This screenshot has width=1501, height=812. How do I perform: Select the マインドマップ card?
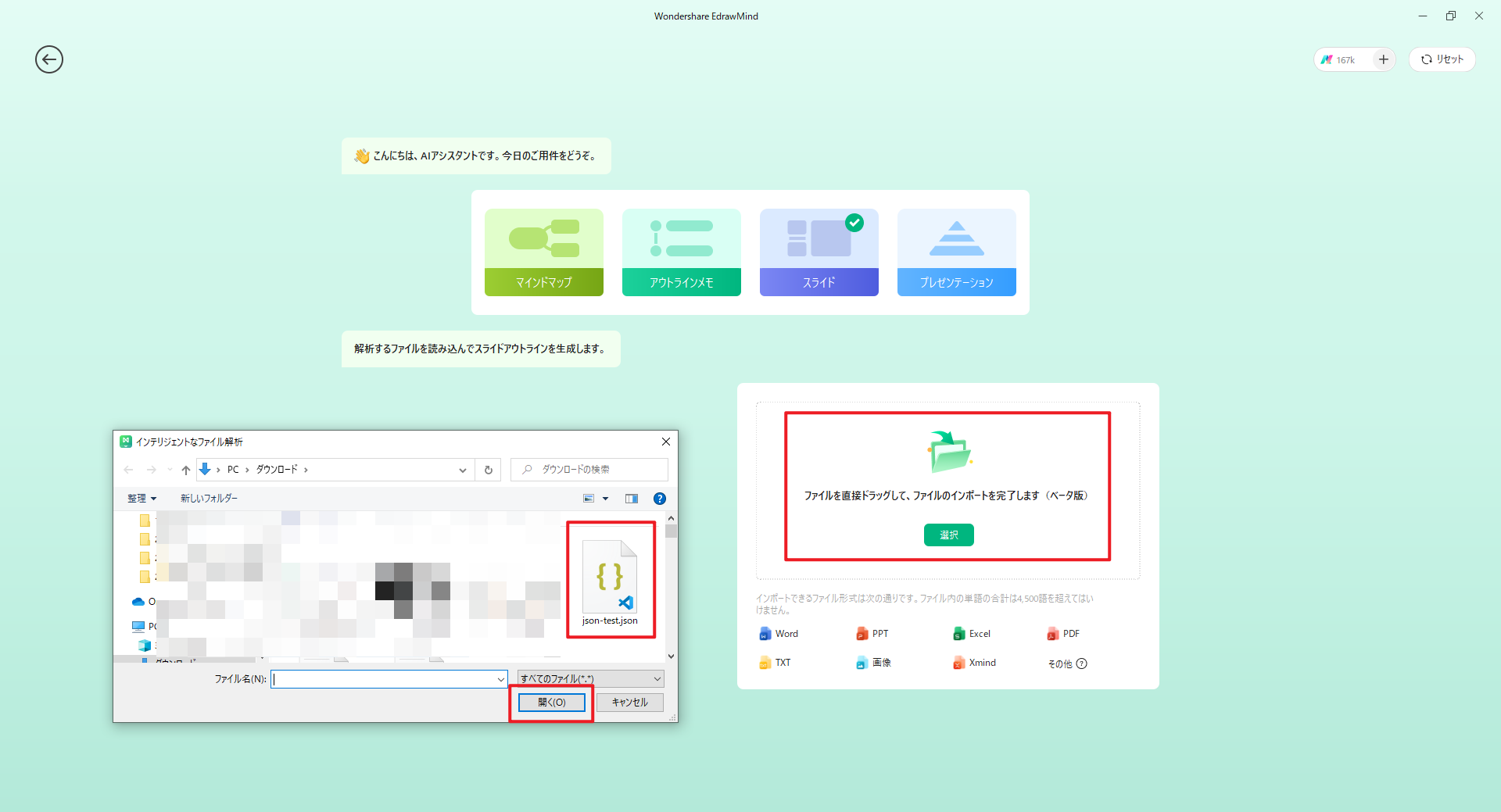click(544, 252)
